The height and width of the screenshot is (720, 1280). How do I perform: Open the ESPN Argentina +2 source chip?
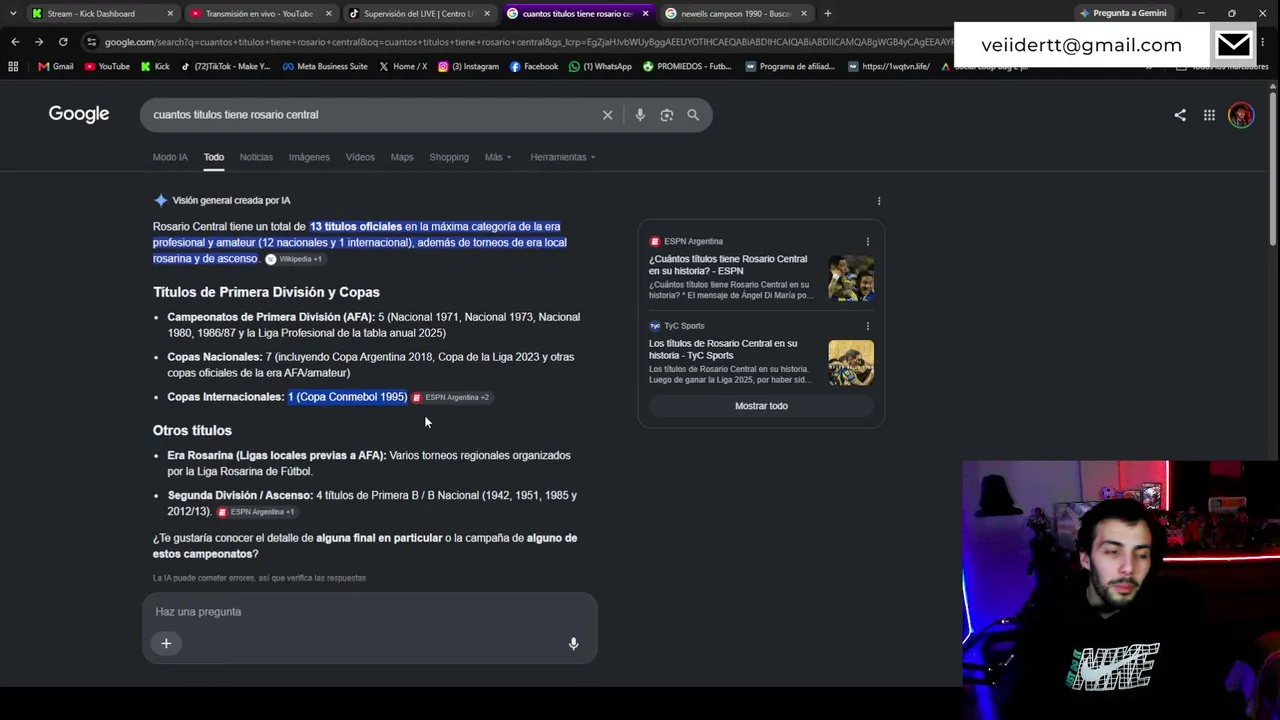tap(451, 398)
